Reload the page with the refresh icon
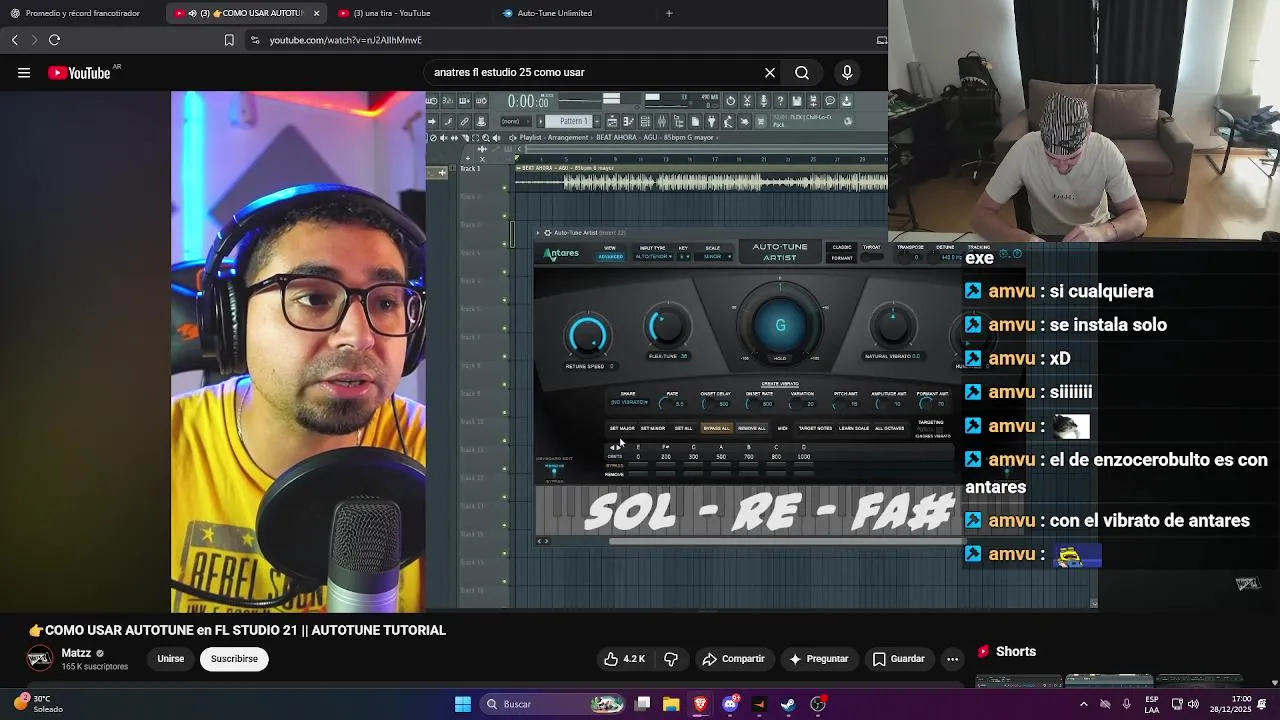Screen dimensions: 1280x720 coord(55,40)
